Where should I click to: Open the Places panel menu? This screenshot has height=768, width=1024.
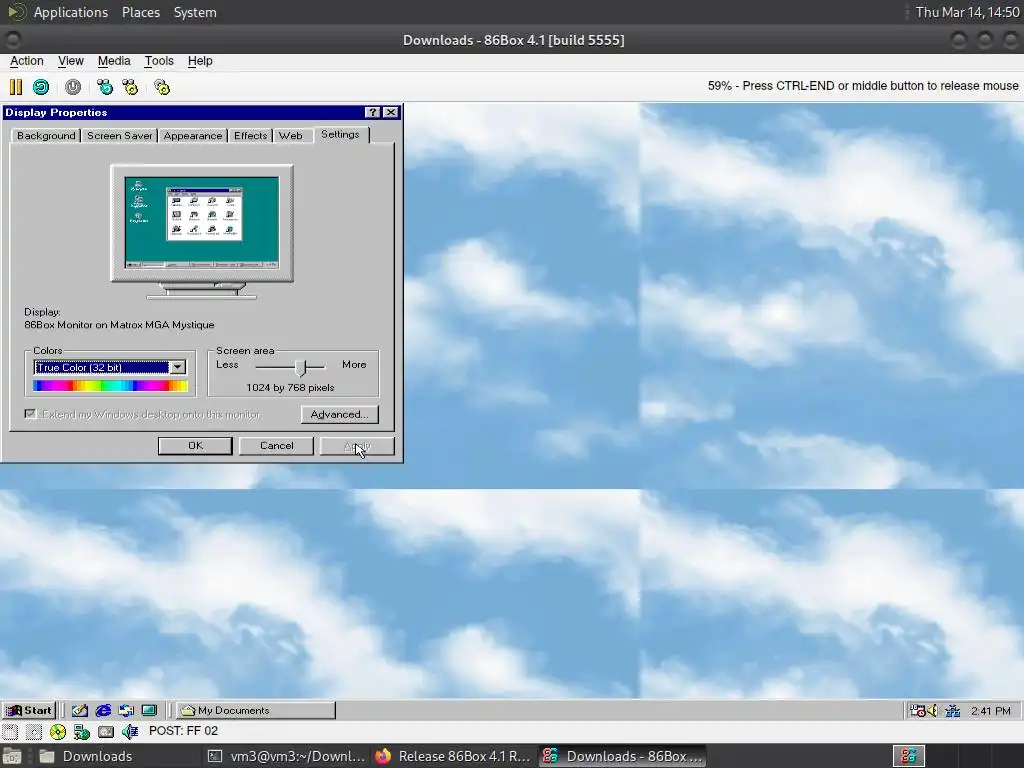pos(140,12)
